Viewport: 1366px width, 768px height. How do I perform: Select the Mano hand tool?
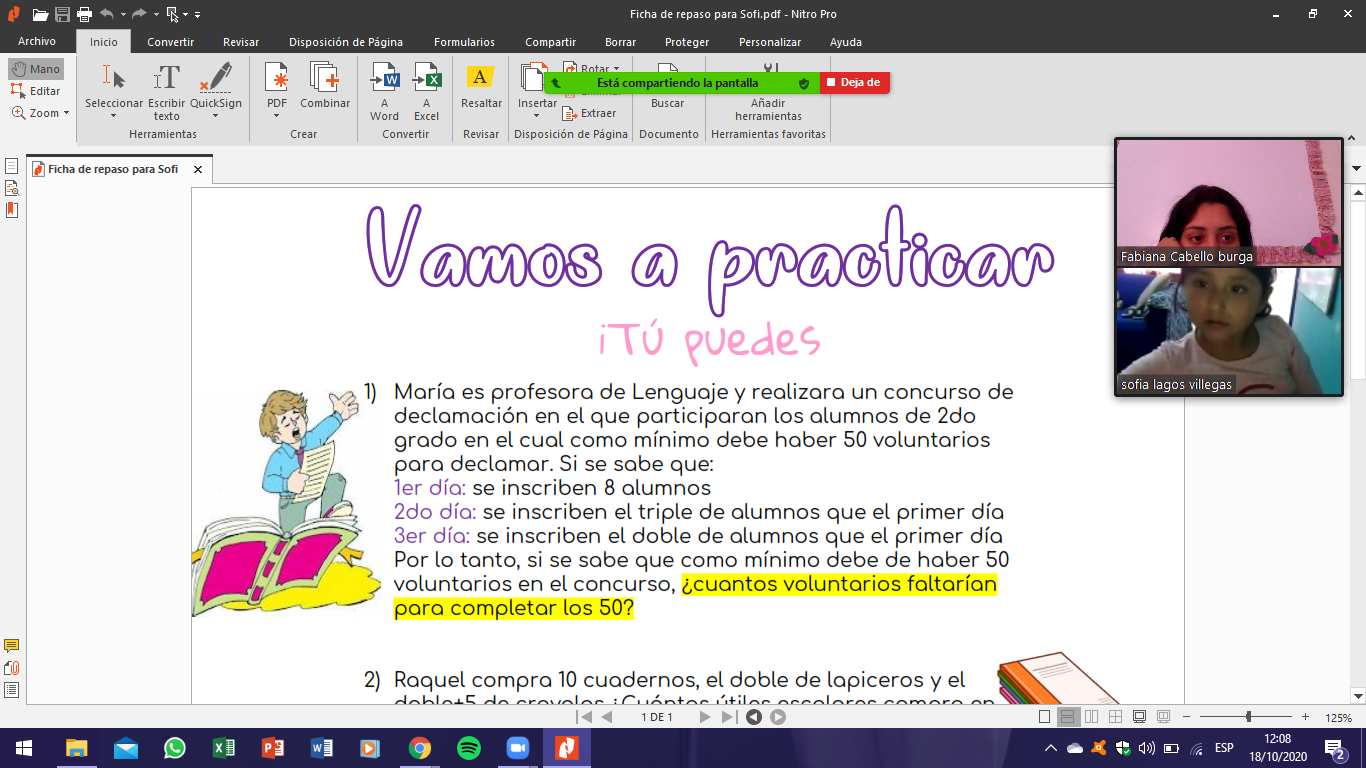click(x=36, y=69)
